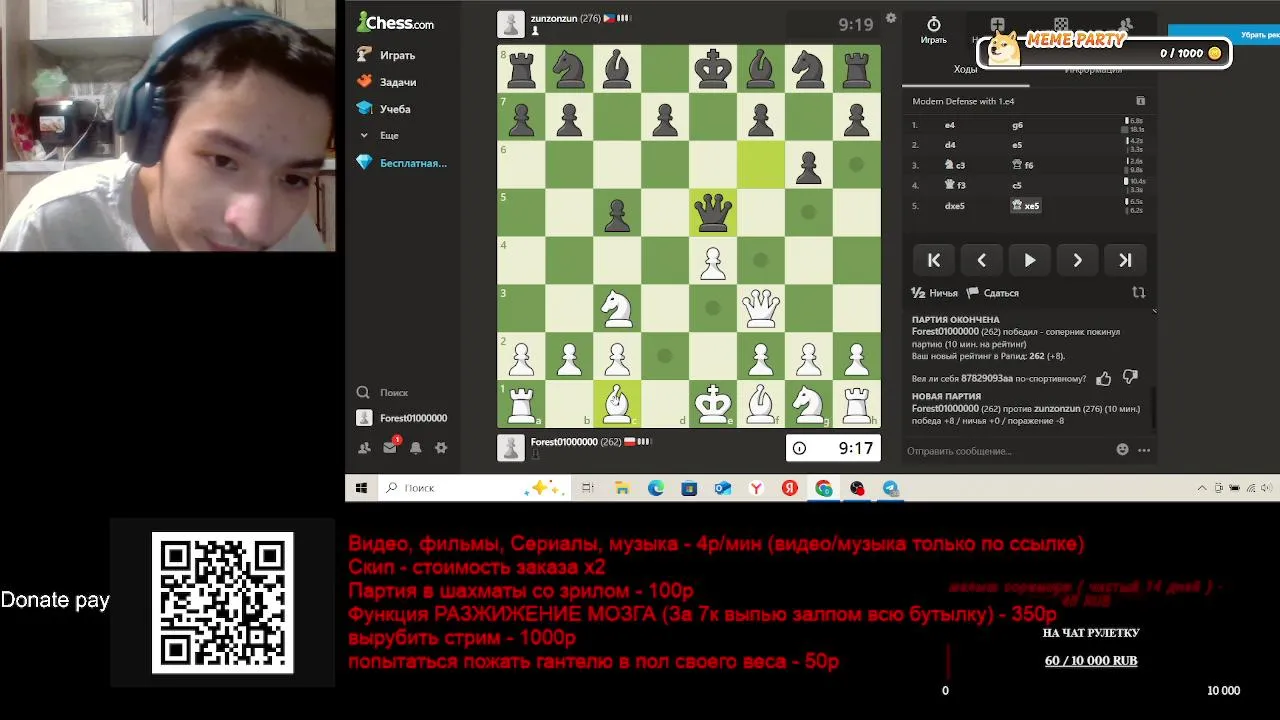Screen dimensions: 1280x720
Task: Expand the Еще menu in sidebar
Action: tap(379, 135)
